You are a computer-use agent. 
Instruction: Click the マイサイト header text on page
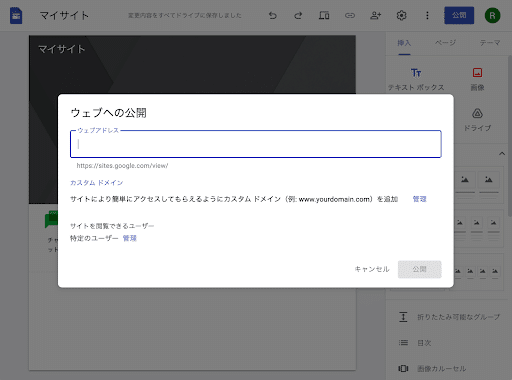[62, 49]
